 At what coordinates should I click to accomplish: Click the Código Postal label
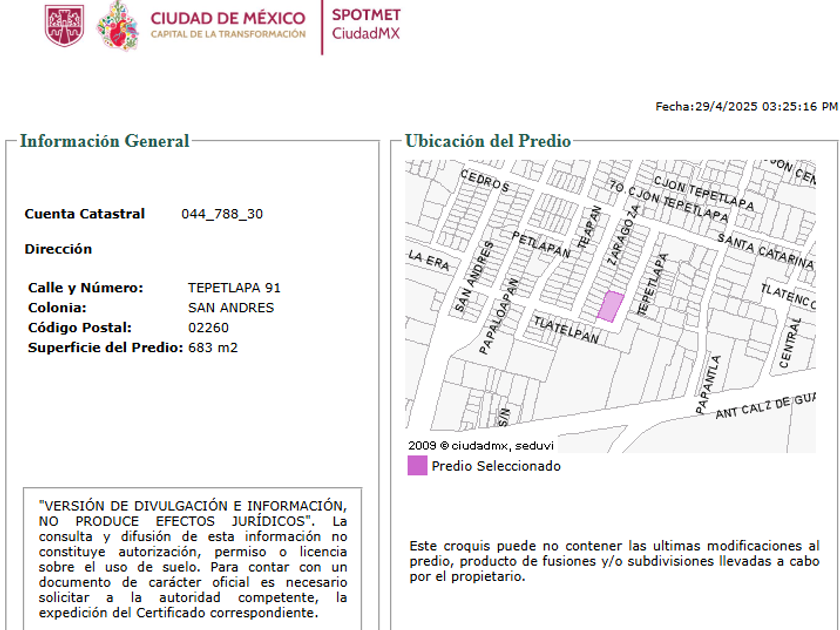click(80, 328)
